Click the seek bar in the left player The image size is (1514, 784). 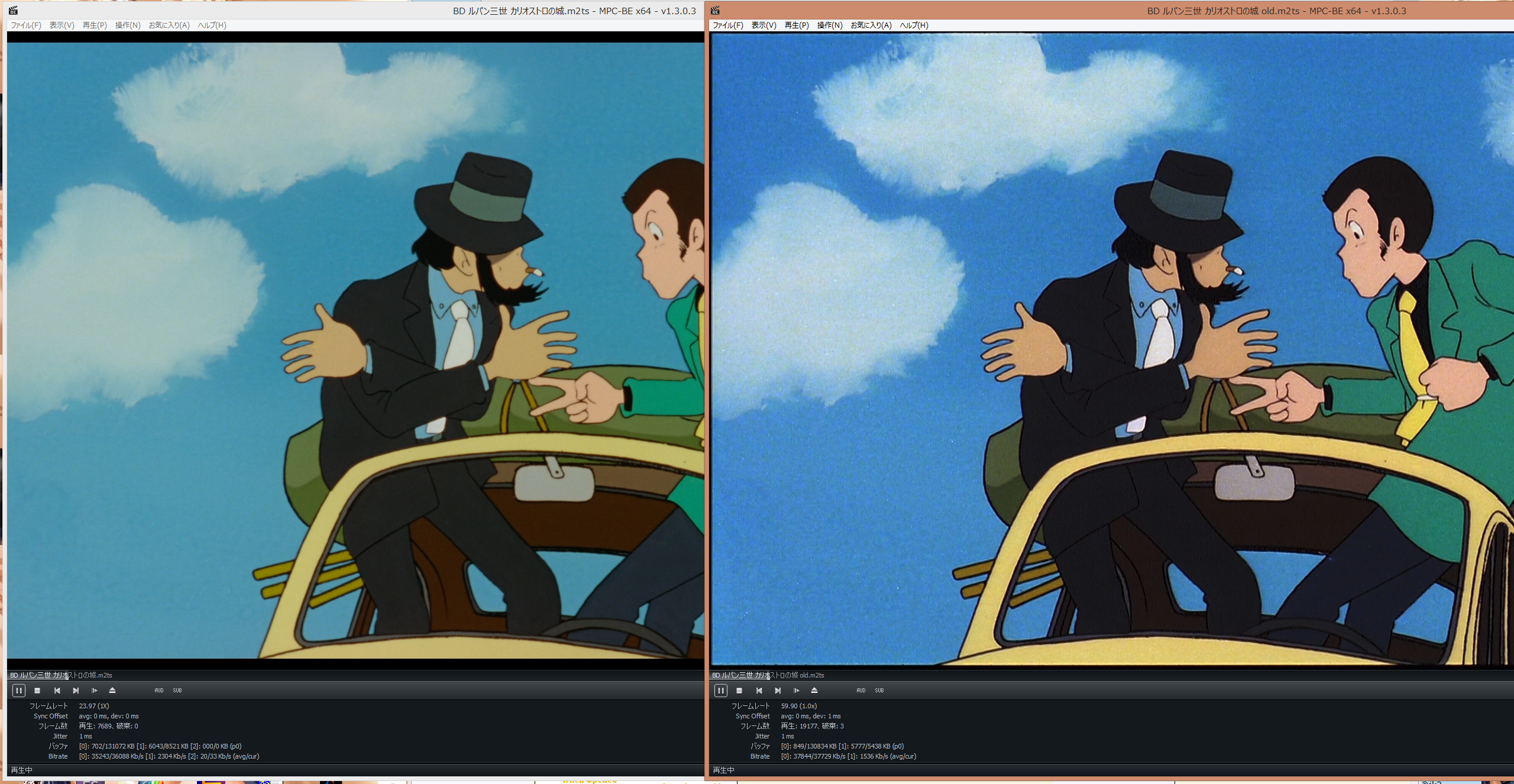pyautogui.click(x=355, y=675)
